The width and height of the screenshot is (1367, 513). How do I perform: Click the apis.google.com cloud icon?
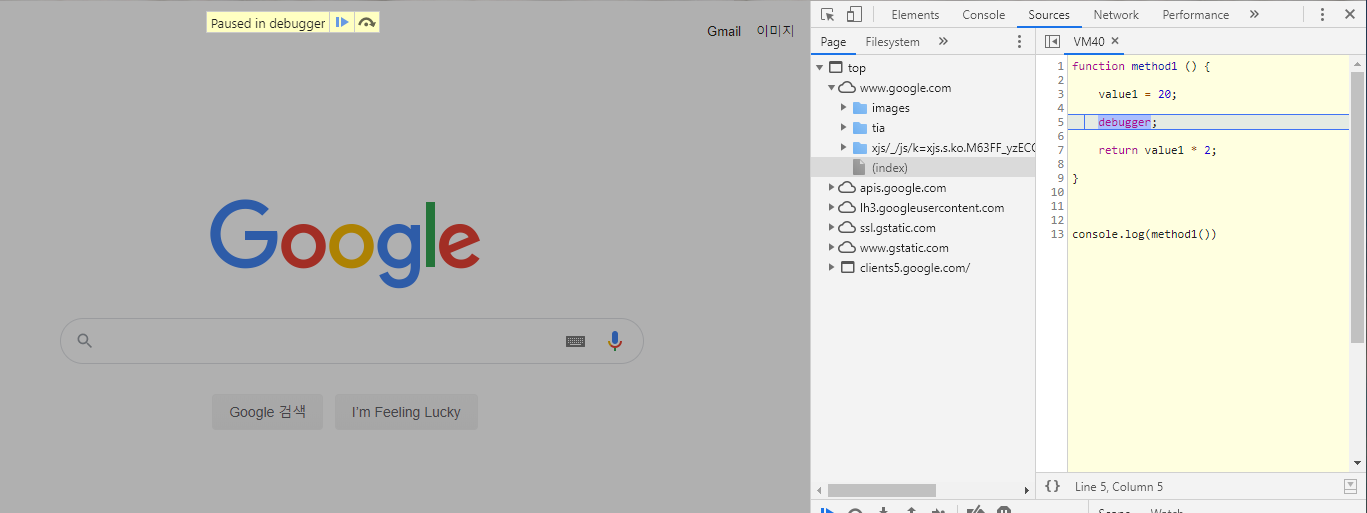coord(847,188)
